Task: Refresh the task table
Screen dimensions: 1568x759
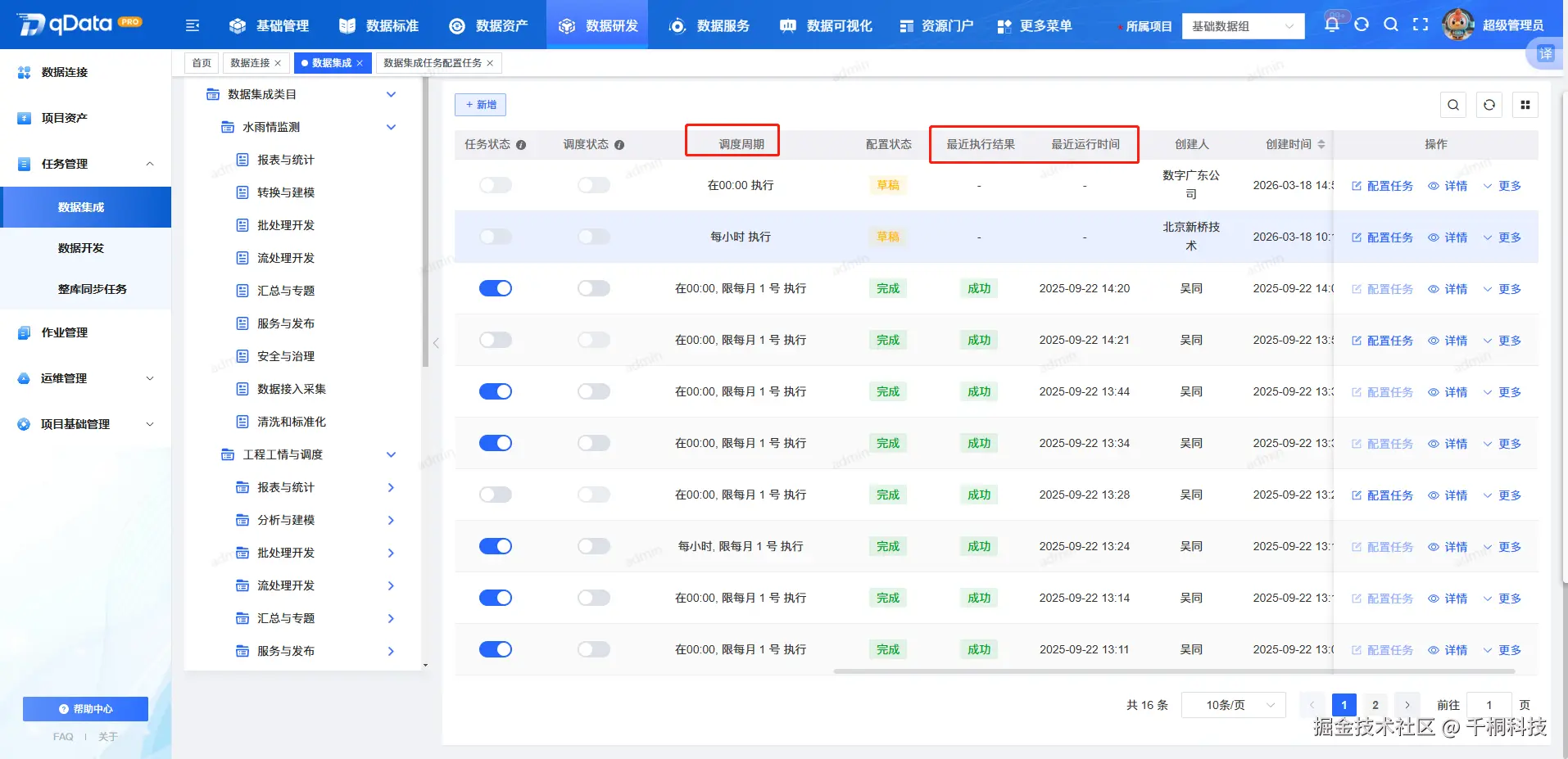Action: (x=1489, y=105)
